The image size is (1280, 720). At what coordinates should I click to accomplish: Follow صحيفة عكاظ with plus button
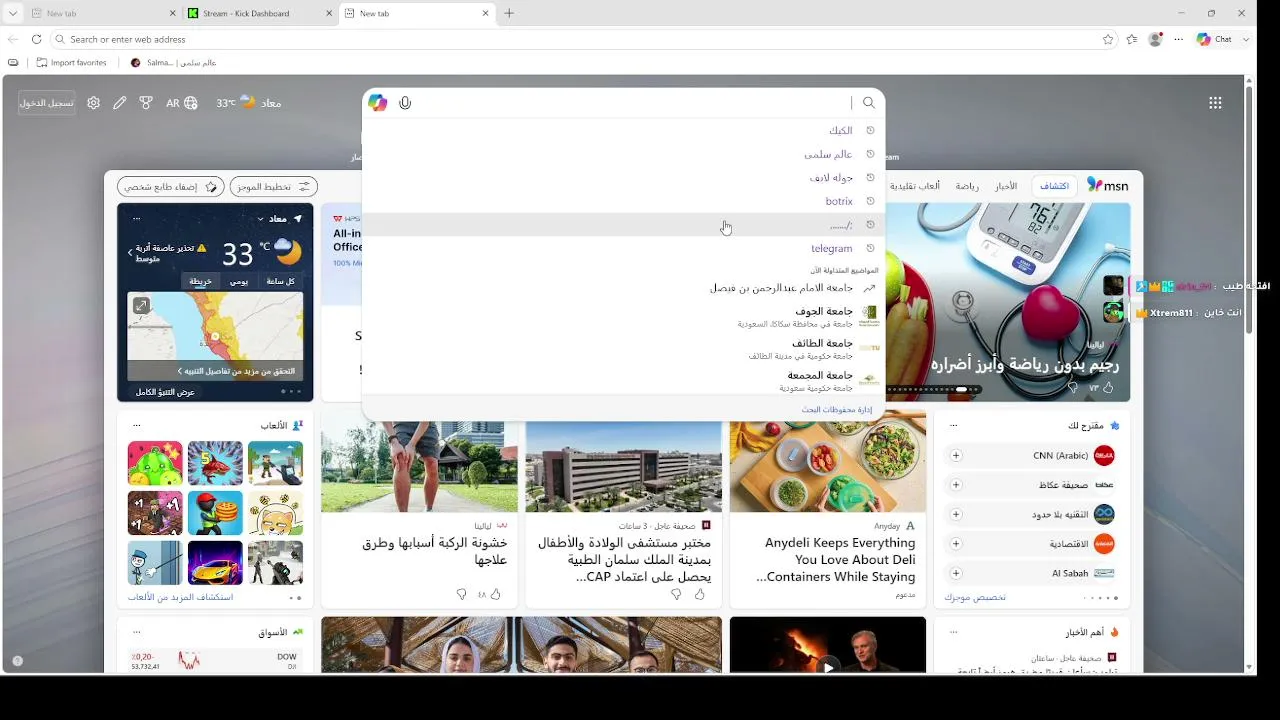pyautogui.click(x=956, y=485)
